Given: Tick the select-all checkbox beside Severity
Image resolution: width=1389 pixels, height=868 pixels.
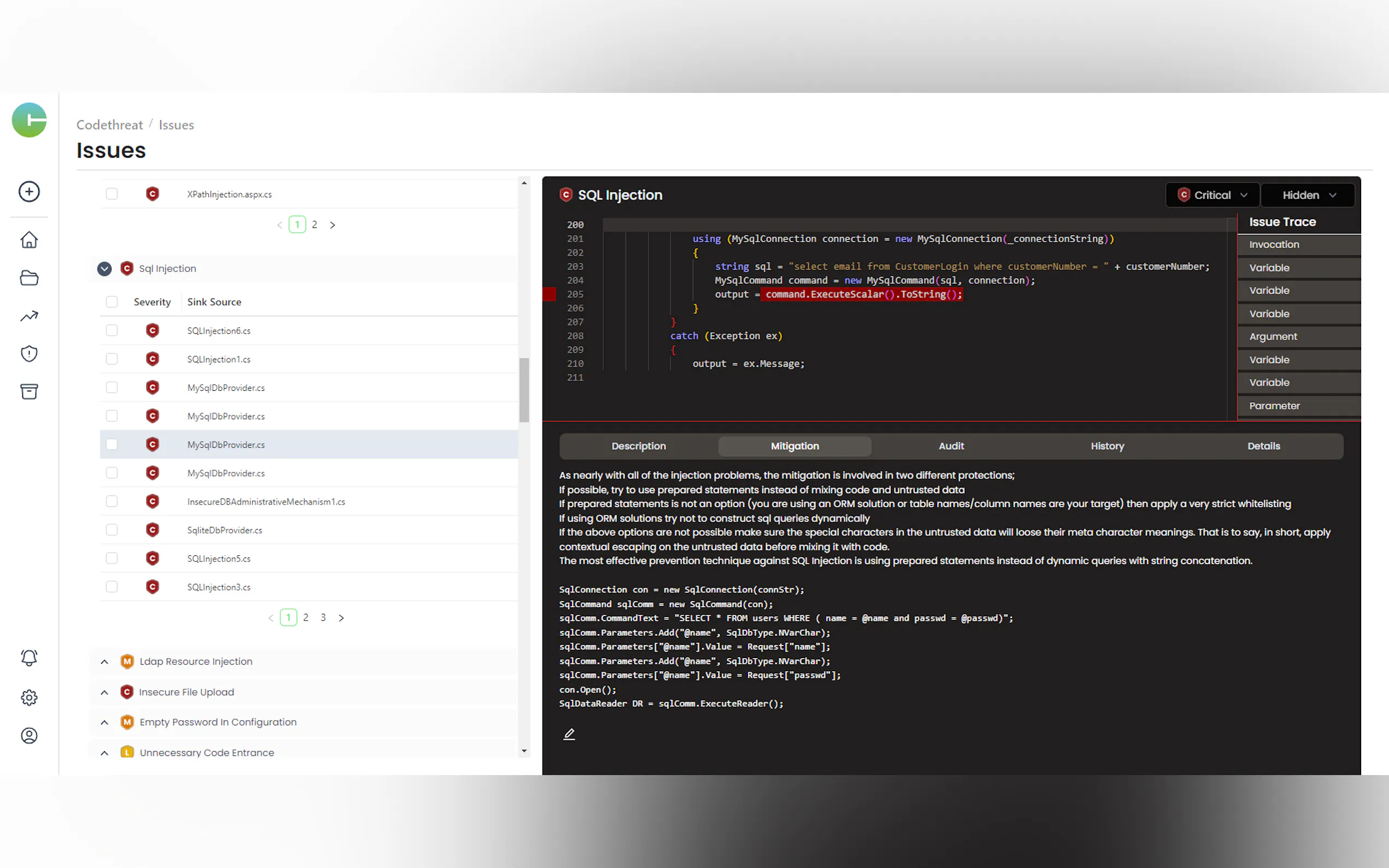Looking at the screenshot, I should click(112, 302).
